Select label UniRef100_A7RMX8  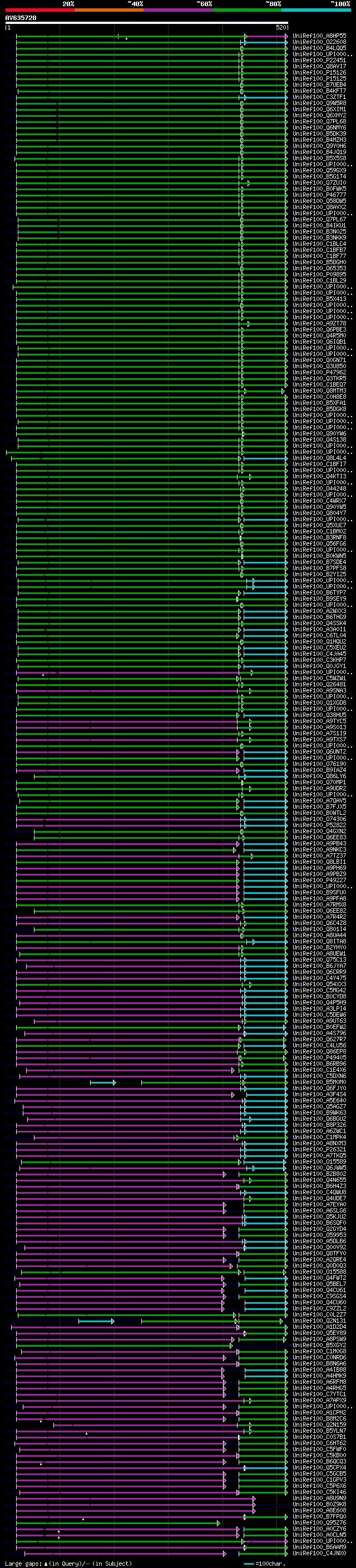pos(319,904)
